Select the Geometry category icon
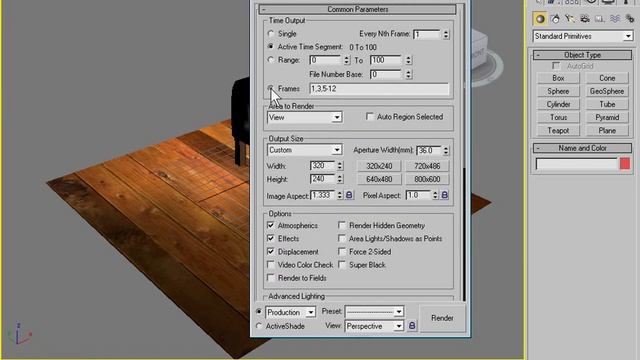Image resolution: width=640 pixels, height=360 pixels. coord(540,19)
